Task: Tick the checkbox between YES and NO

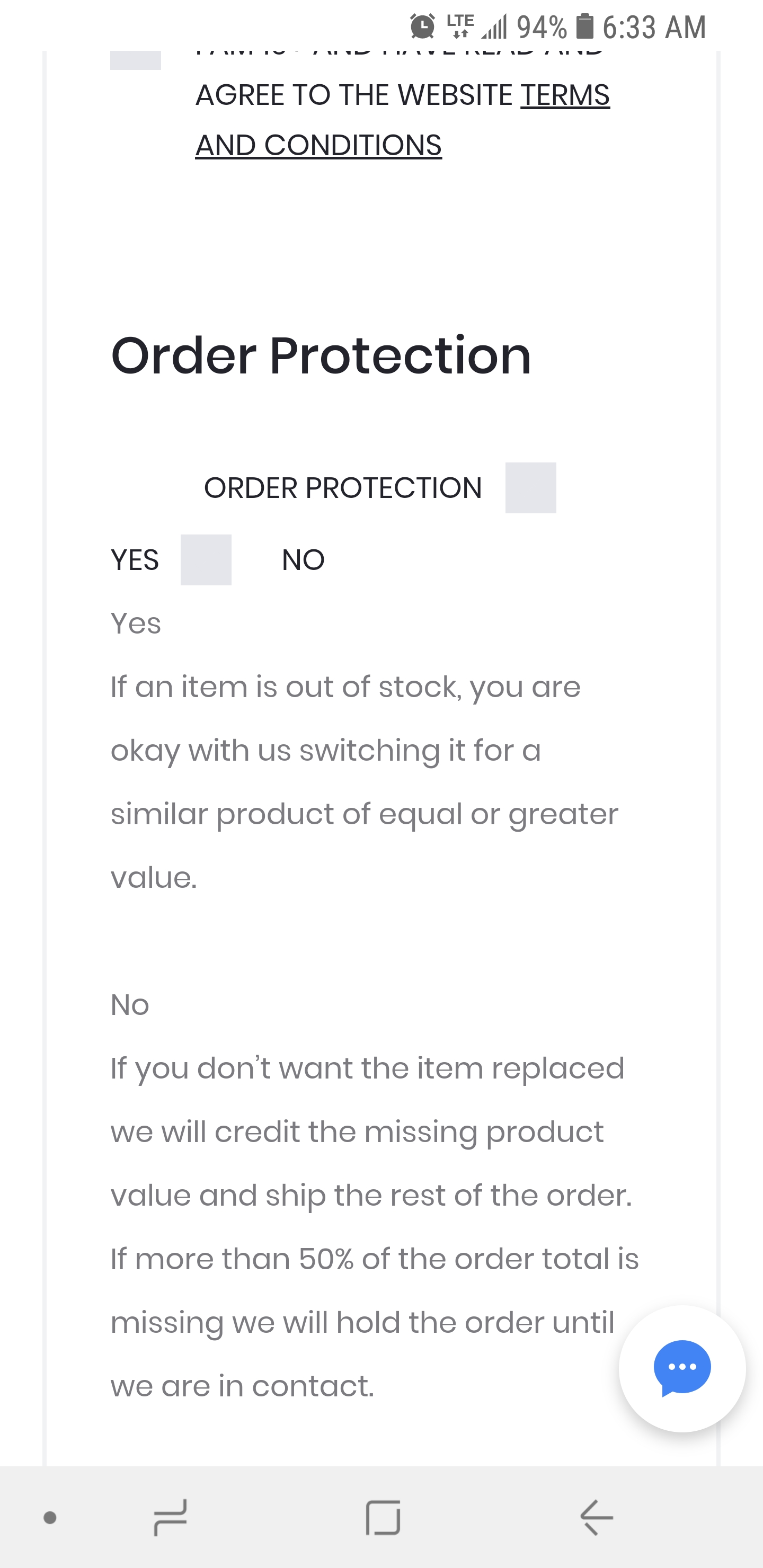Action: [x=206, y=559]
